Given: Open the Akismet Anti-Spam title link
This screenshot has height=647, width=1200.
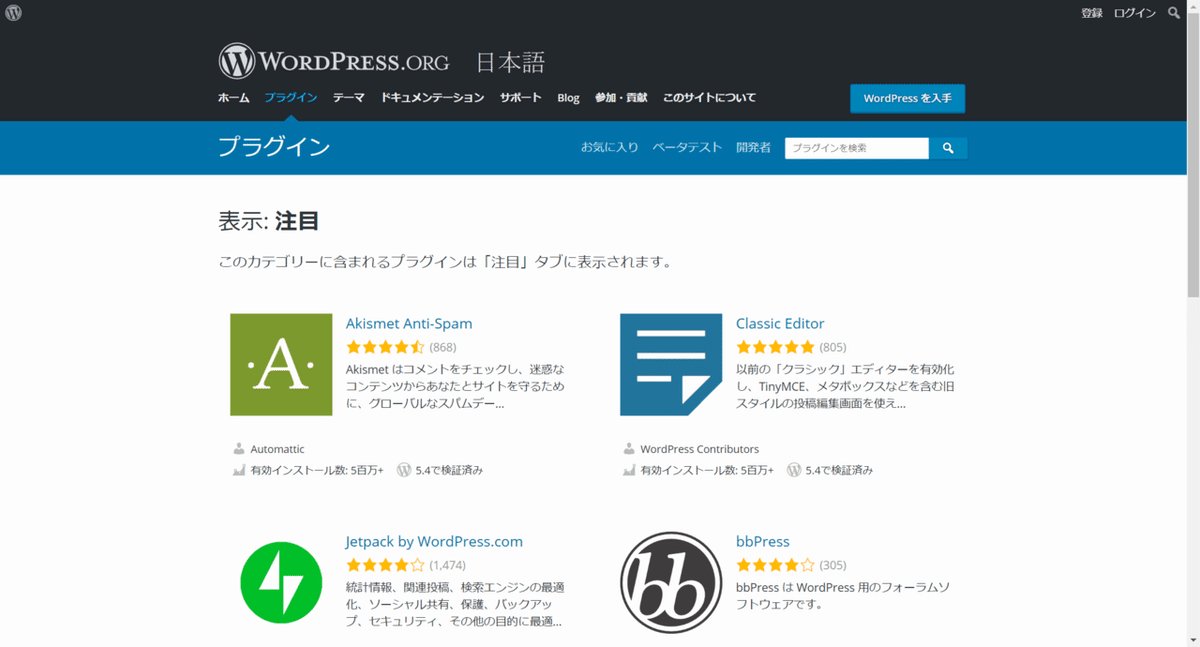Looking at the screenshot, I should (409, 324).
